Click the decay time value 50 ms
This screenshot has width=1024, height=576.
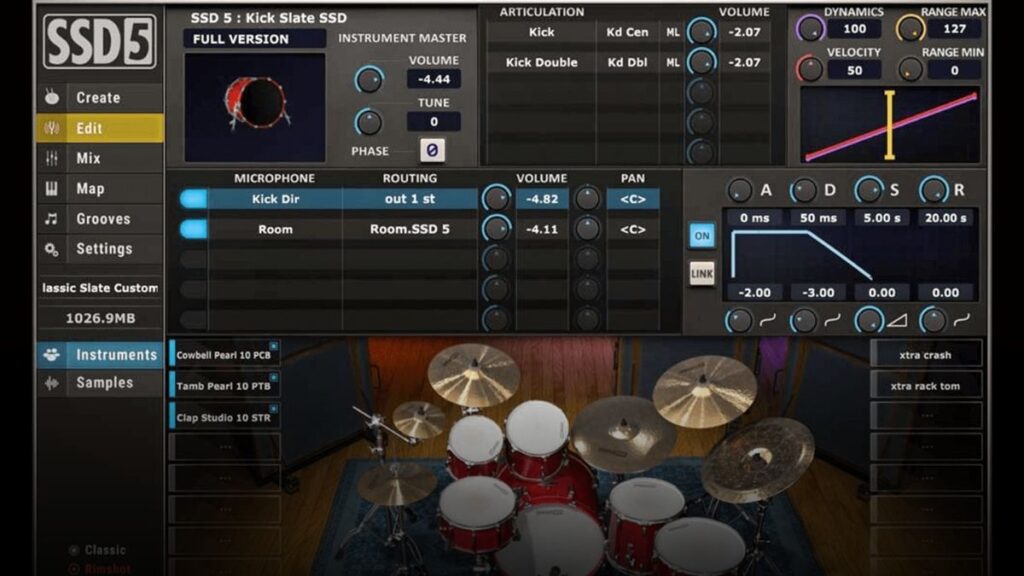click(818, 218)
